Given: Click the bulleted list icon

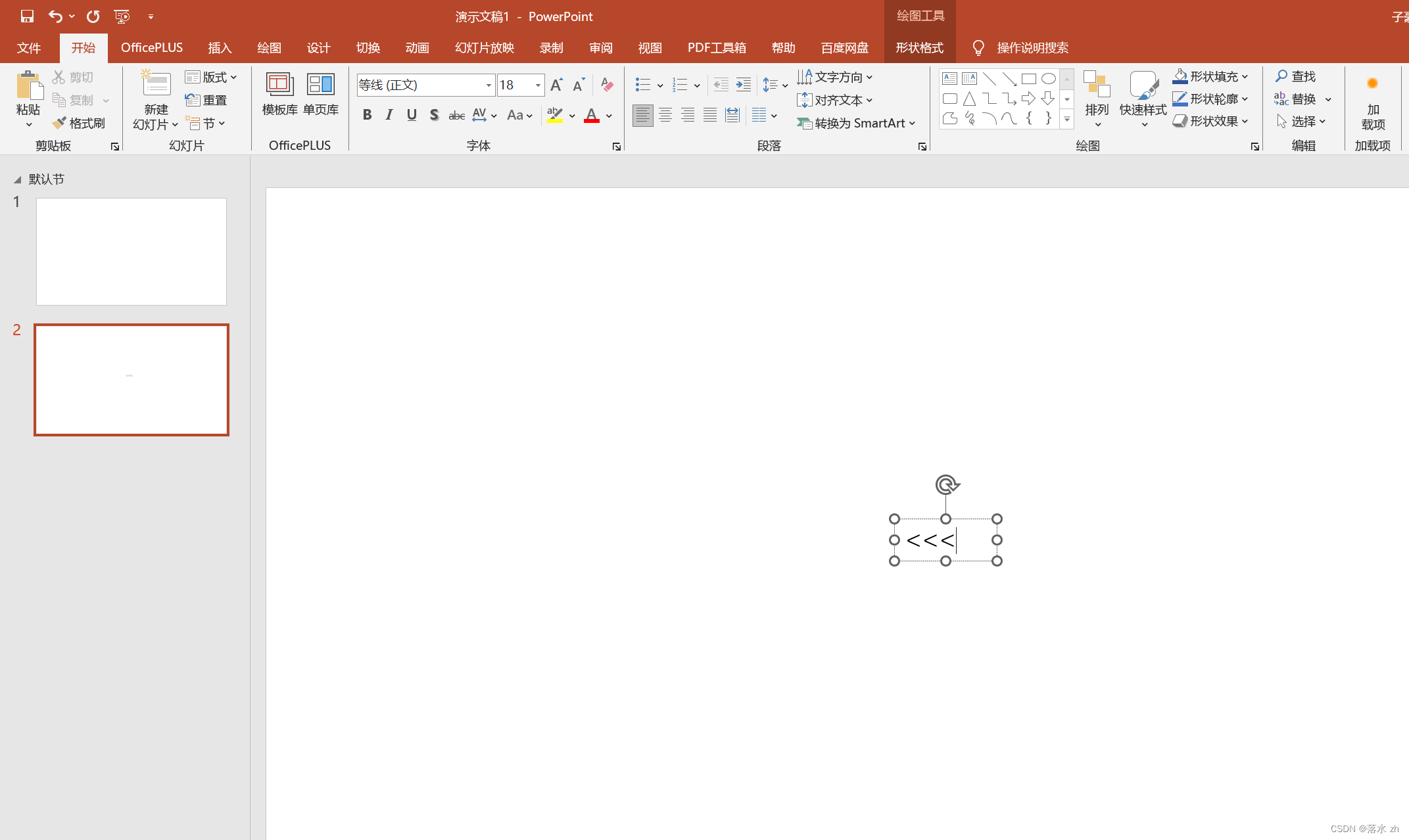Looking at the screenshot, I should 642,85.
